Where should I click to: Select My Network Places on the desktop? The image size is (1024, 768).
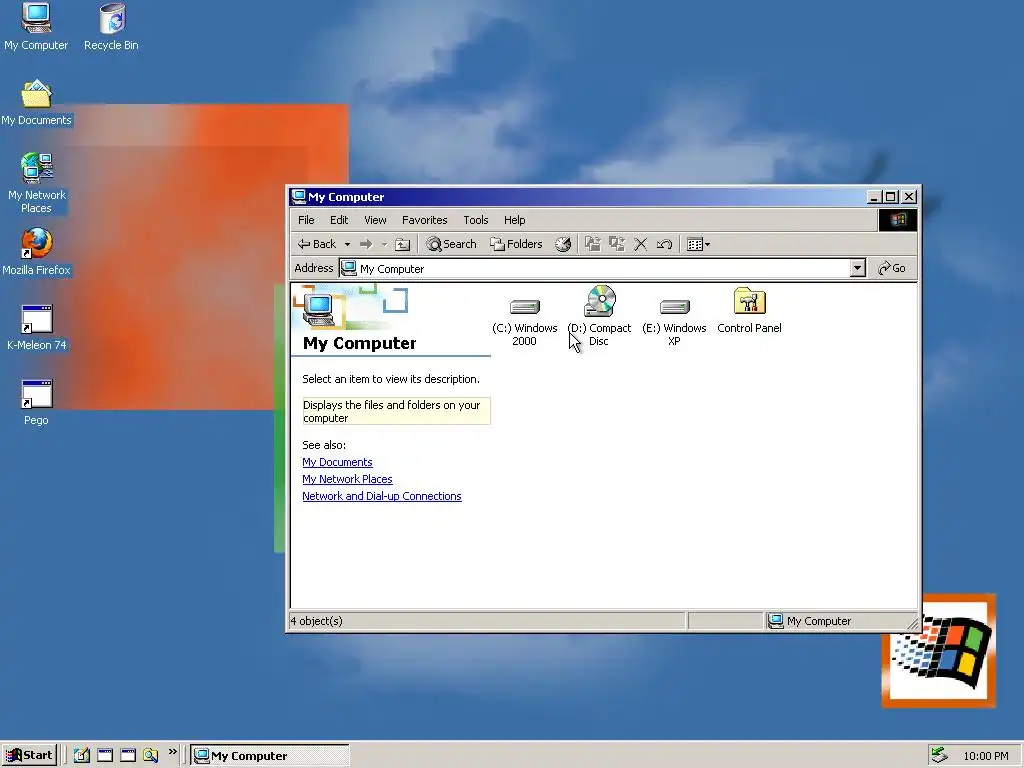tap(37, 184)
